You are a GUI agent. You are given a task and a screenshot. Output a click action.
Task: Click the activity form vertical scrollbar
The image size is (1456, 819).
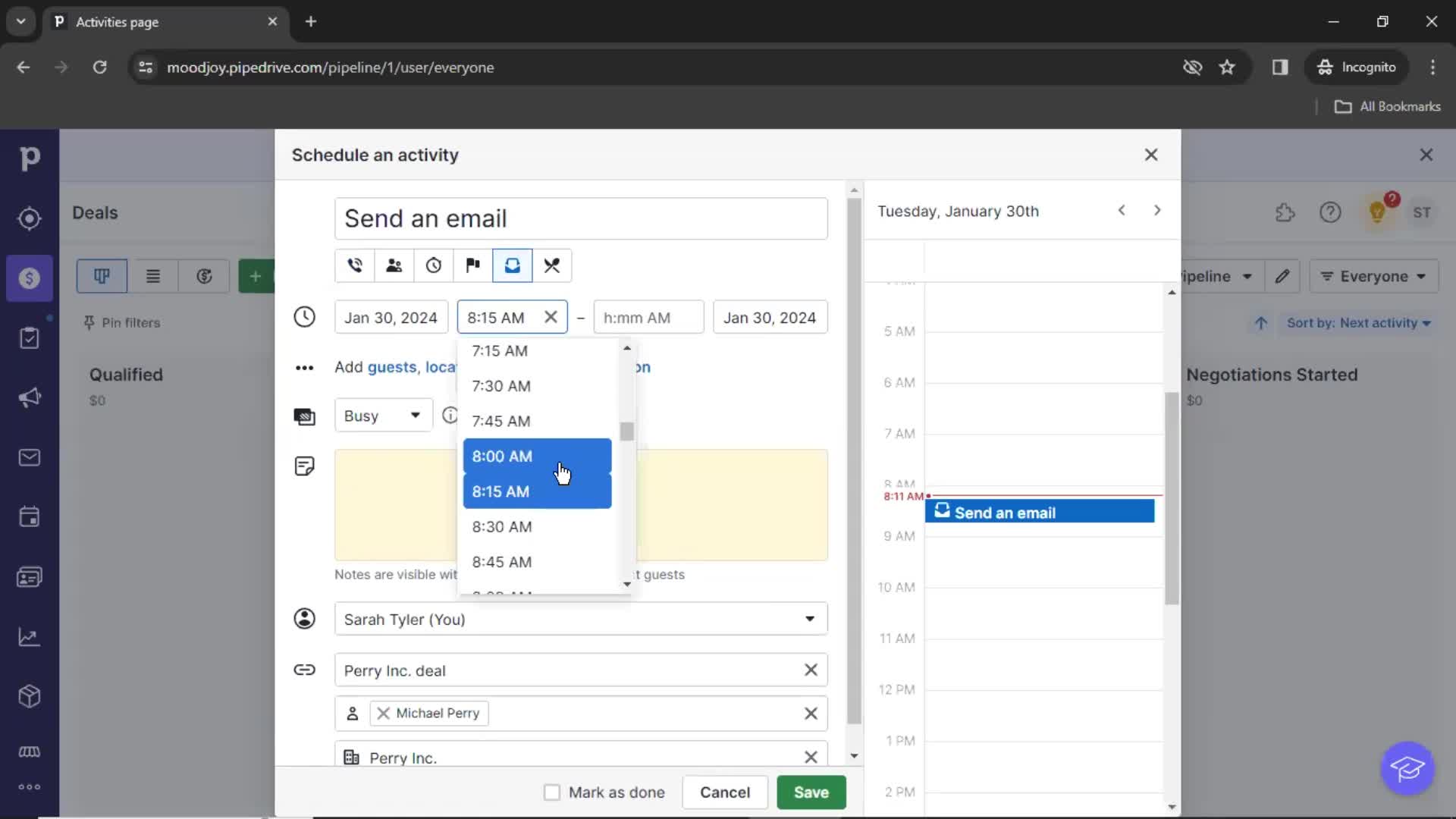pos(854,461)
